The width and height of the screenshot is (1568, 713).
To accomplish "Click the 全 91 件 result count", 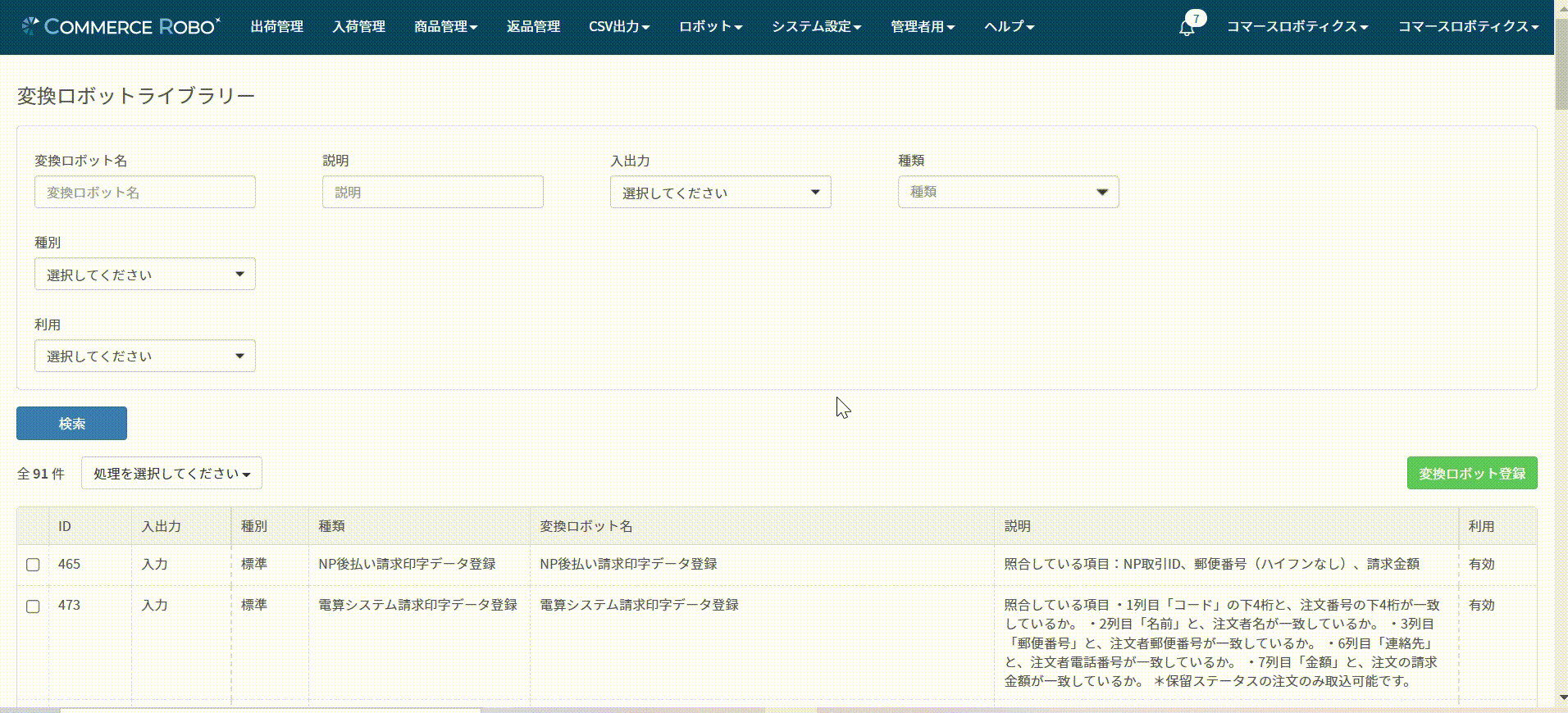I will pos(40,474).
